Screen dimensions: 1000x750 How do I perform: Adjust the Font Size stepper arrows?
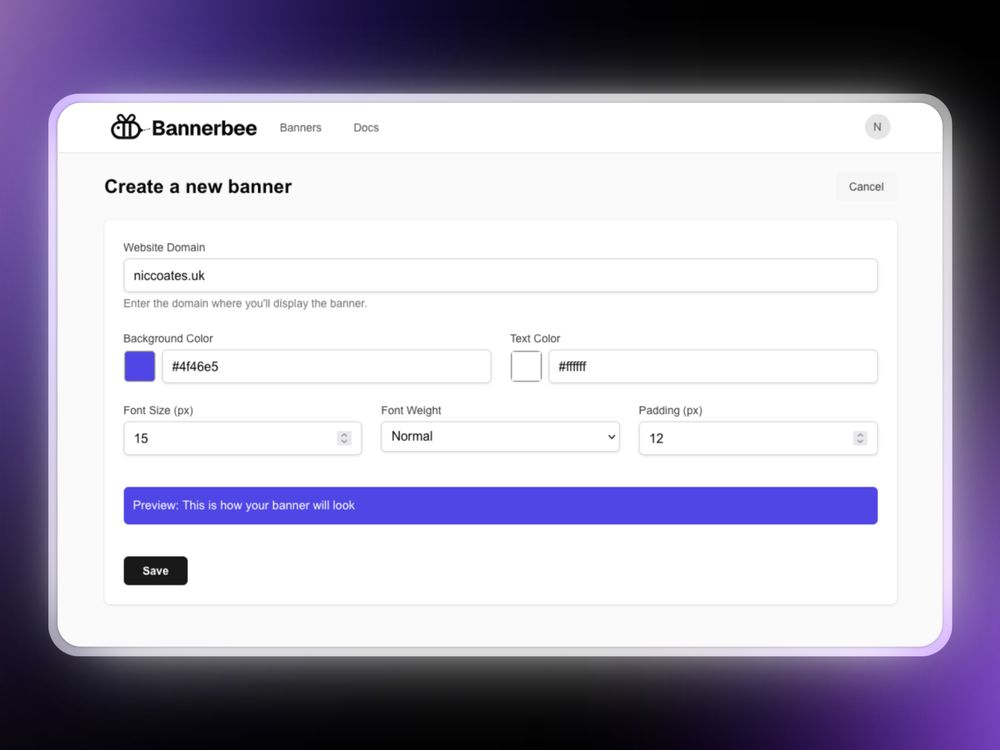[x=344, y=438]
